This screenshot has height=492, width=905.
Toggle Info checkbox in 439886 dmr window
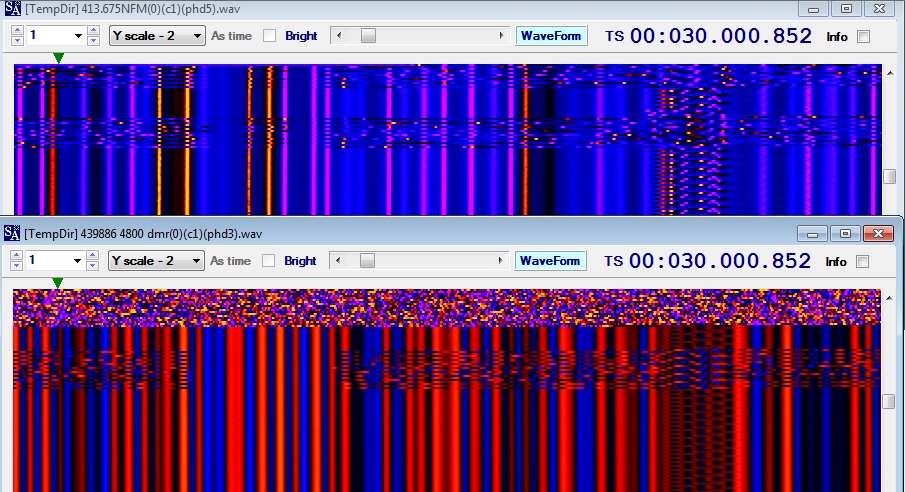(x=862, y=262)
